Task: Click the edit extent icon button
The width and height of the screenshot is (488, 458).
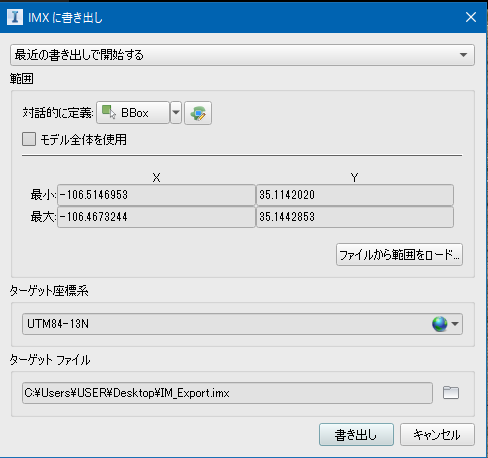Action: 198,113
